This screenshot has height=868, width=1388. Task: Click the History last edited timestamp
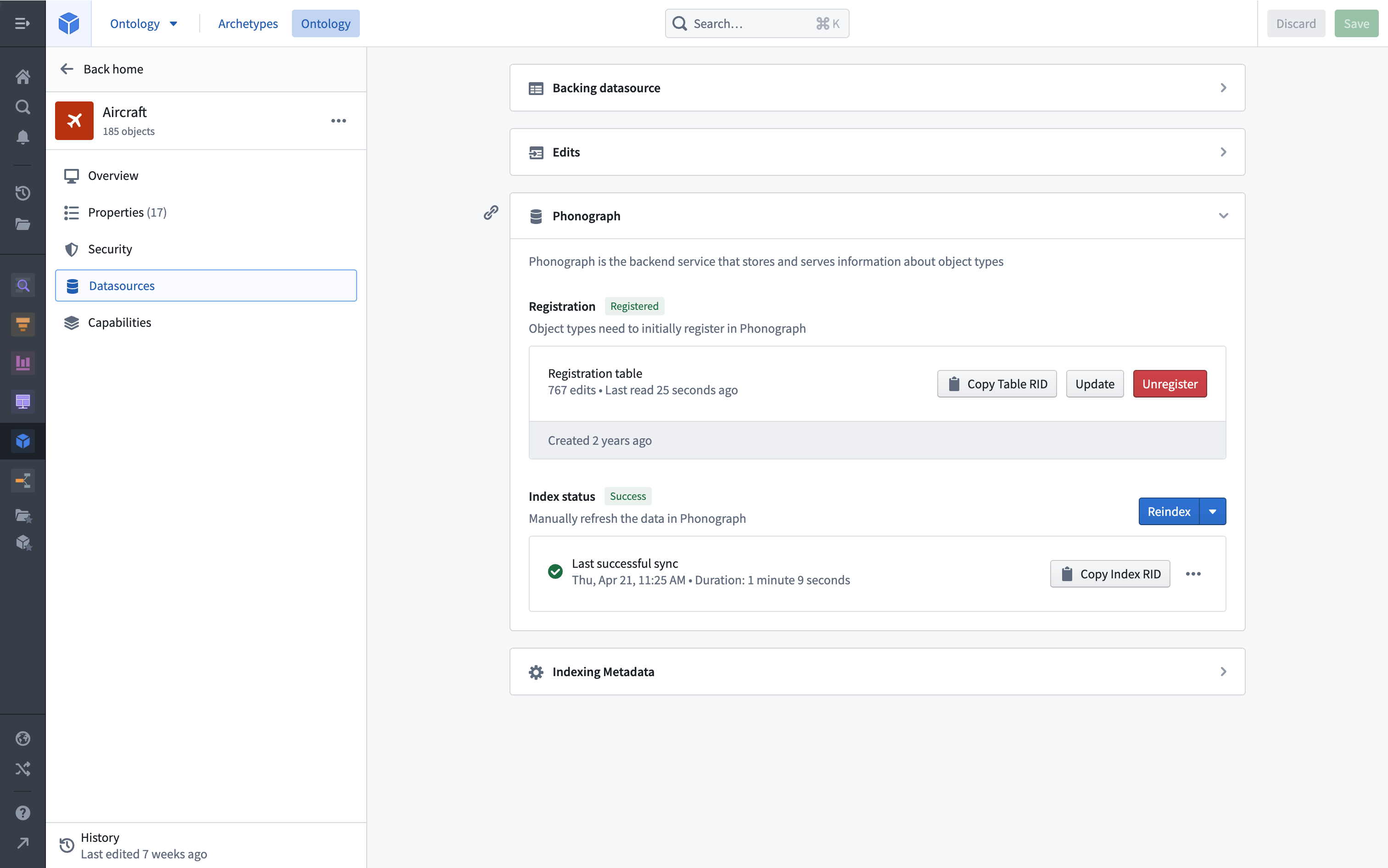[144, 854]
